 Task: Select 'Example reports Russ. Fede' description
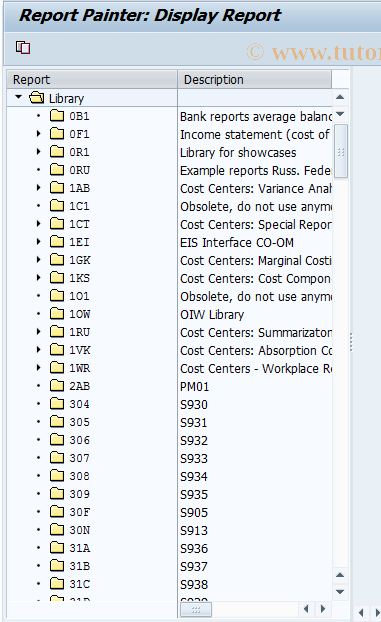[256, 171]
